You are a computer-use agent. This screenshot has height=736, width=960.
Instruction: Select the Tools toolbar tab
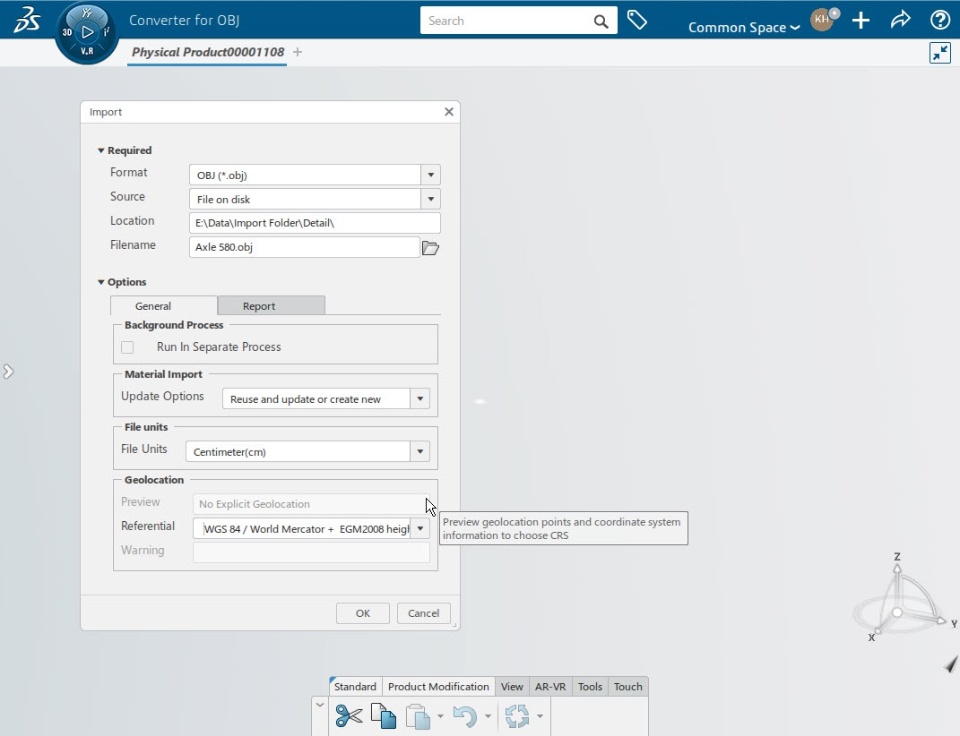590,686
